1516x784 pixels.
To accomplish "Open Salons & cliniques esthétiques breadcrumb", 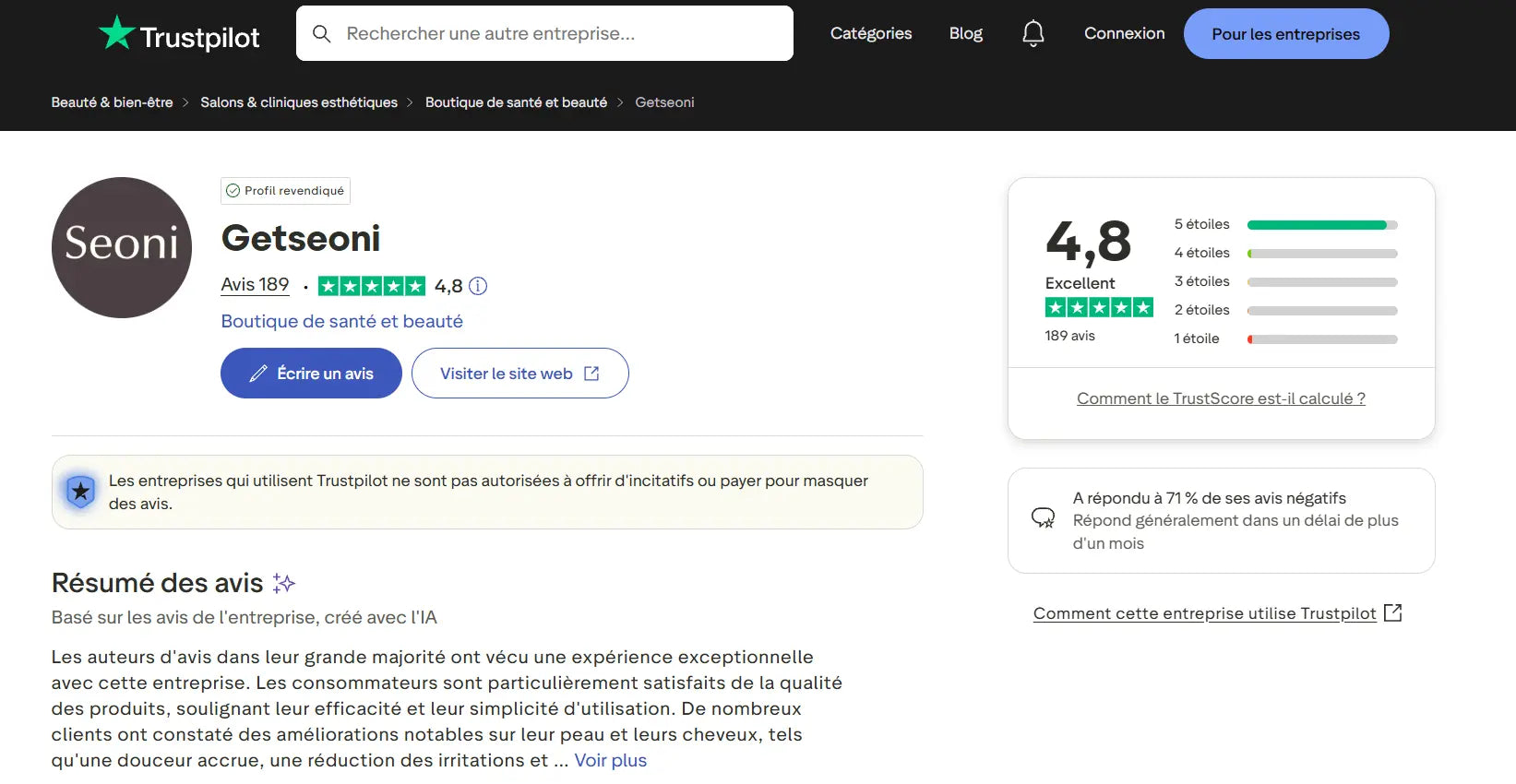I will [x=299, y=102].
